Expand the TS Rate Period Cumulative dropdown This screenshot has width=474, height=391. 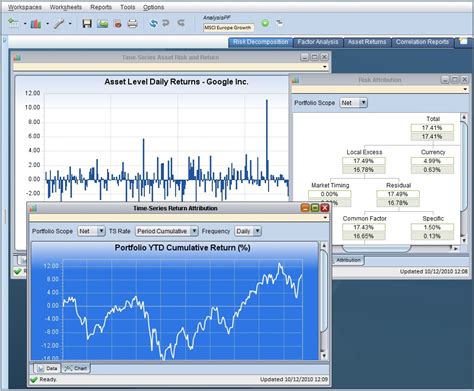coord(167,231)
